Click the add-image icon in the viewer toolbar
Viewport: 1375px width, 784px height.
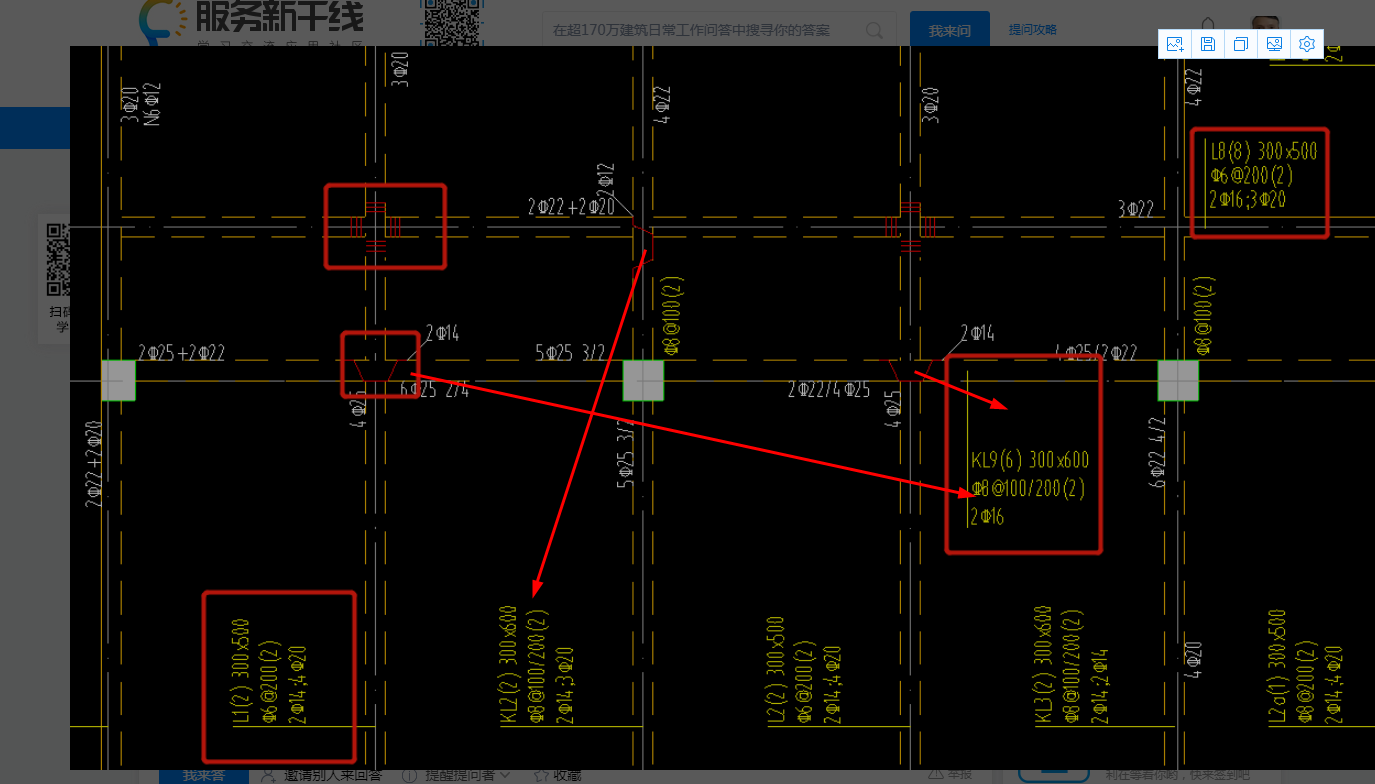pyautogui.click(x=1175, y=44)
